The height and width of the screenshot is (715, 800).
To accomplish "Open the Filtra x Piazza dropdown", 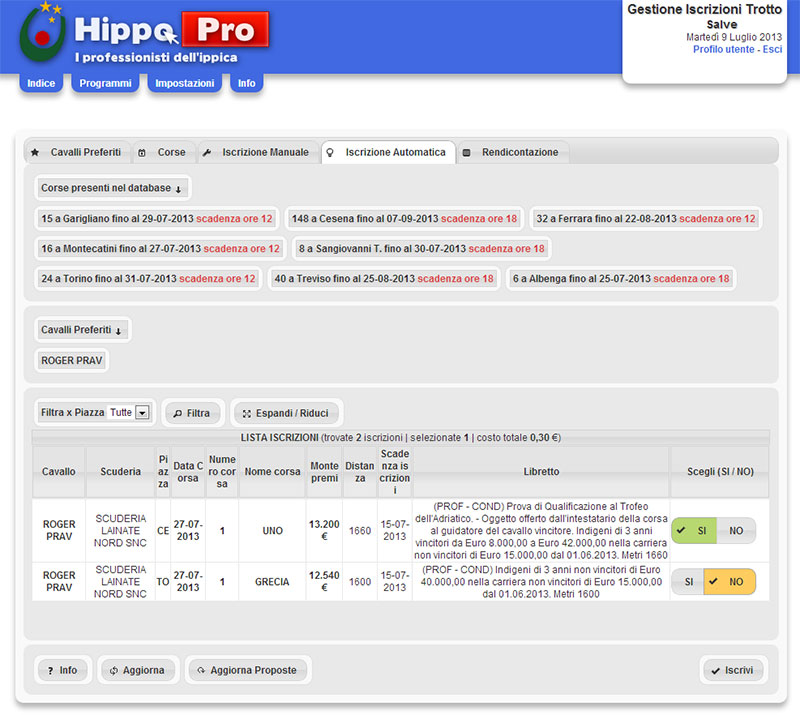I will [141, 412].
